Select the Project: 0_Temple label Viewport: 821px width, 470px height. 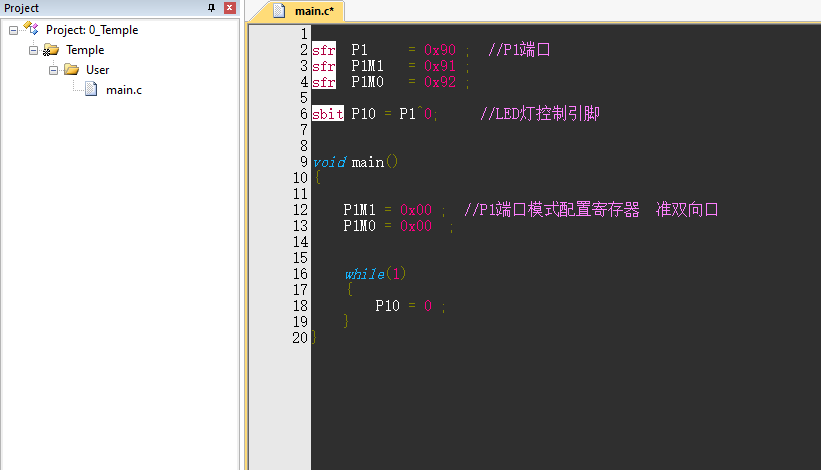coord(92,30)
